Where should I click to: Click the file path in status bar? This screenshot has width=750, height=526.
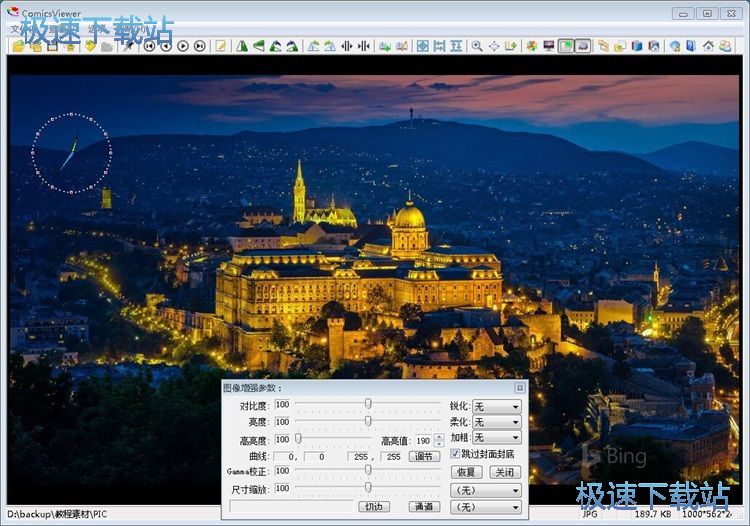tap(57, 514)
